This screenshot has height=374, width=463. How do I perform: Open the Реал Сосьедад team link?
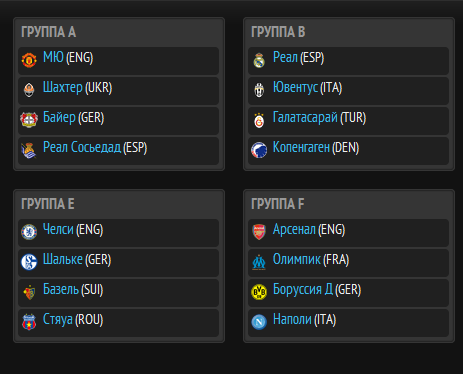click(82, 147)
